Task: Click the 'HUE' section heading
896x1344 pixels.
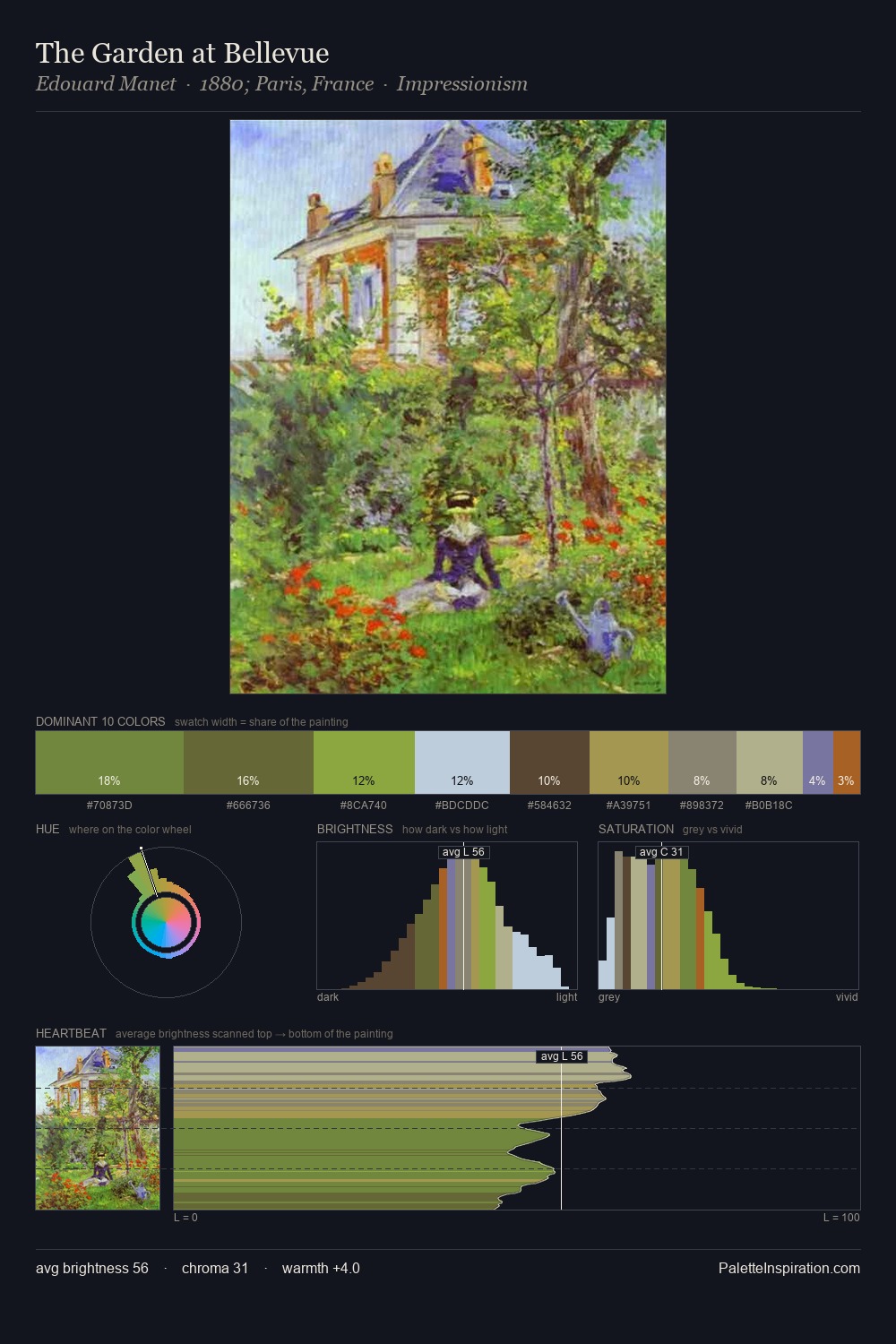Action: click(x=47, y=829)
